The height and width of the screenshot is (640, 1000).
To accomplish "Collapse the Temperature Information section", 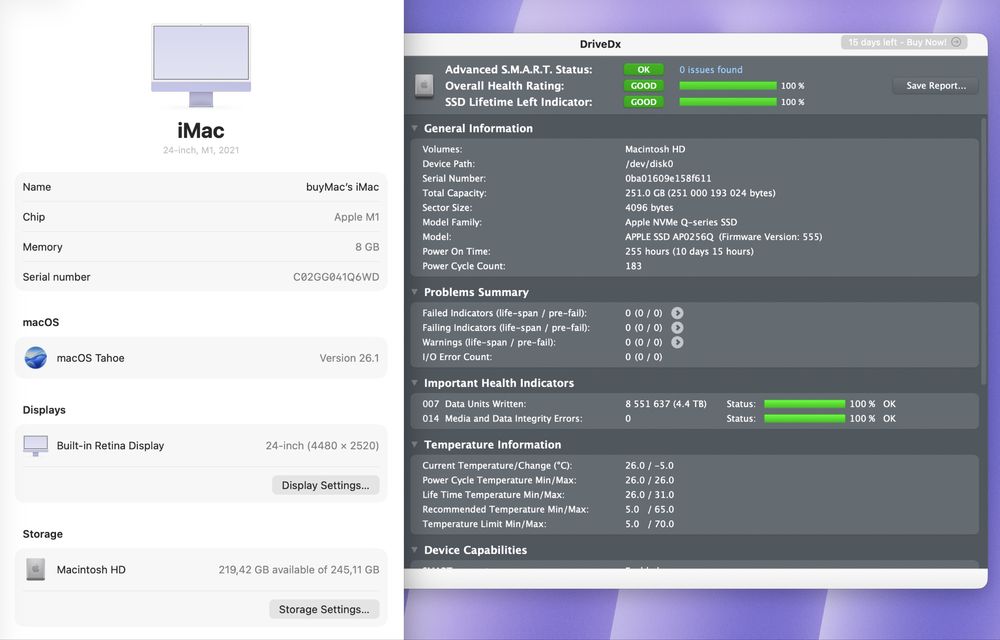I will pyautogui.click(x=415, y=444).
